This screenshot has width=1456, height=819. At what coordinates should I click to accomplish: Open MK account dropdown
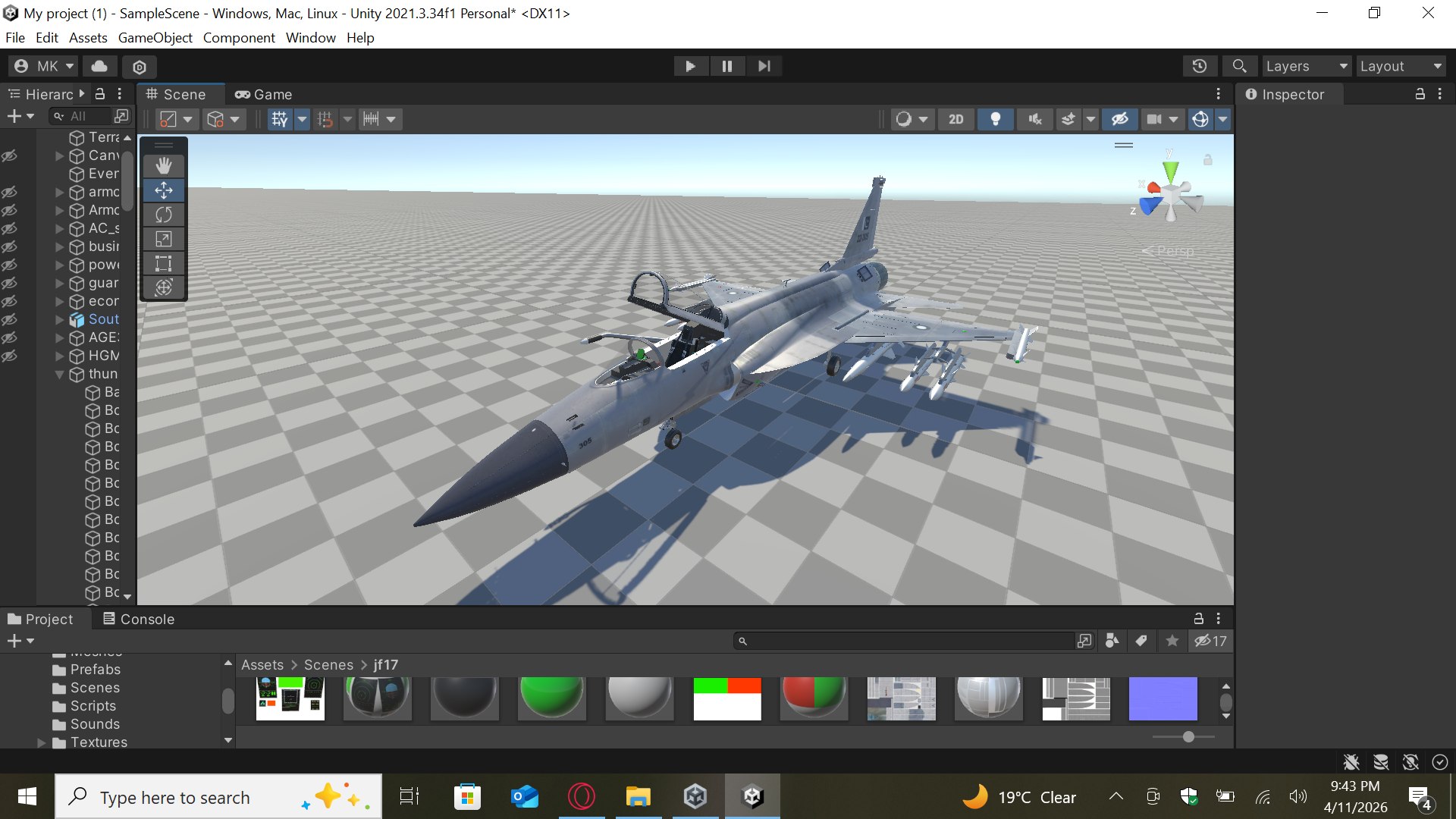(x=44, y=66)
